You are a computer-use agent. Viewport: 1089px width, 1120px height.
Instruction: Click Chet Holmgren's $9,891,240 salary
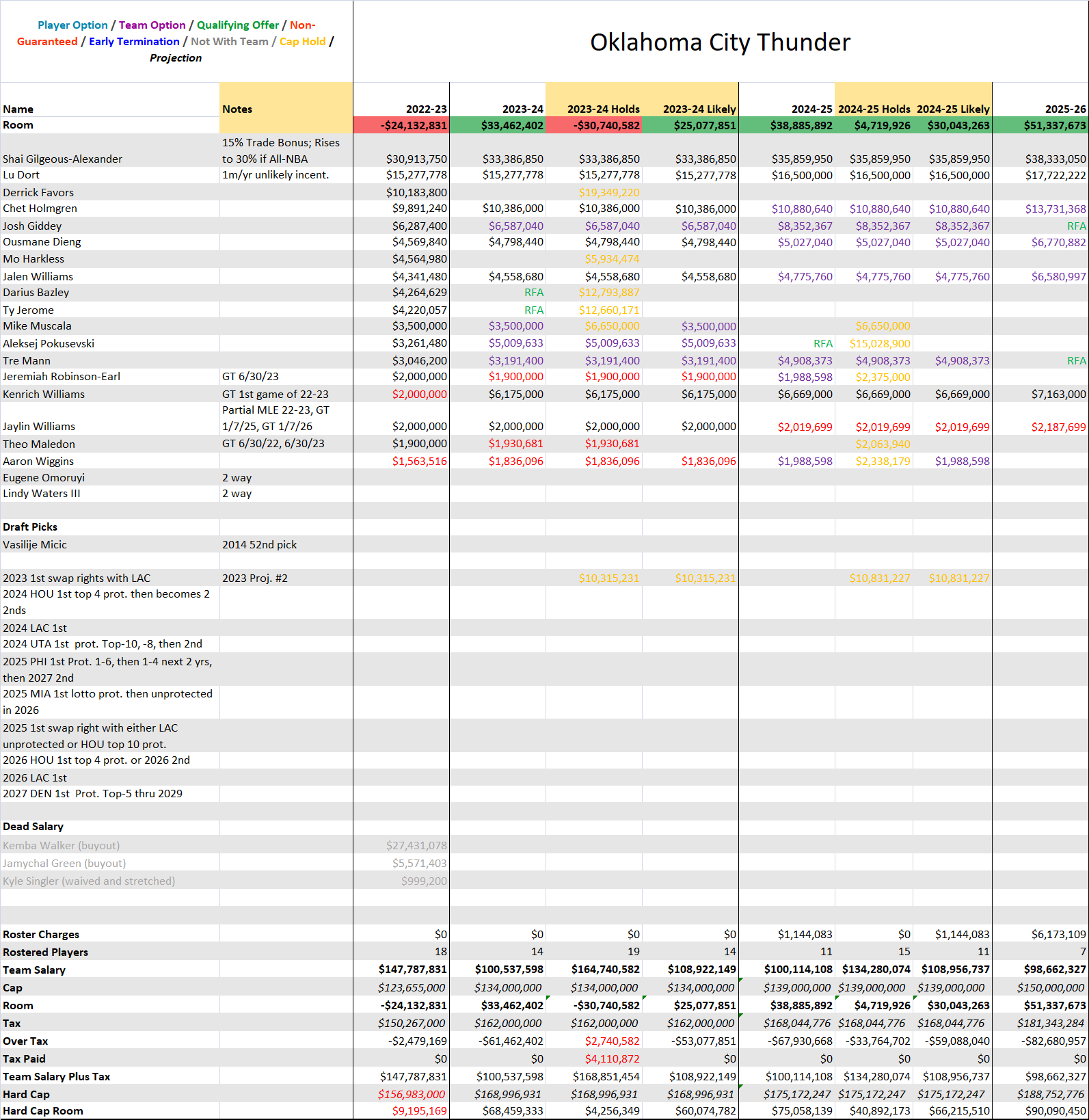(419, 209)
